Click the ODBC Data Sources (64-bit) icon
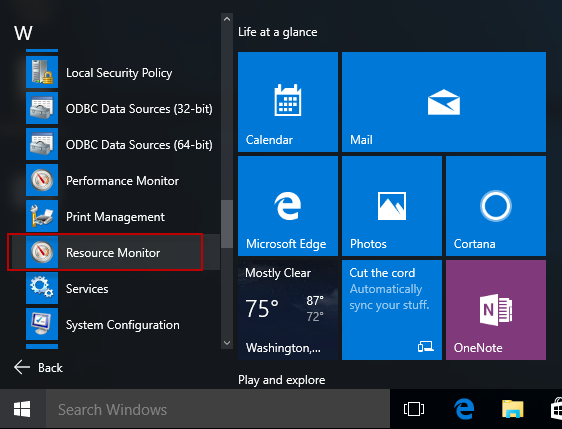 click(x=42, y=144)
